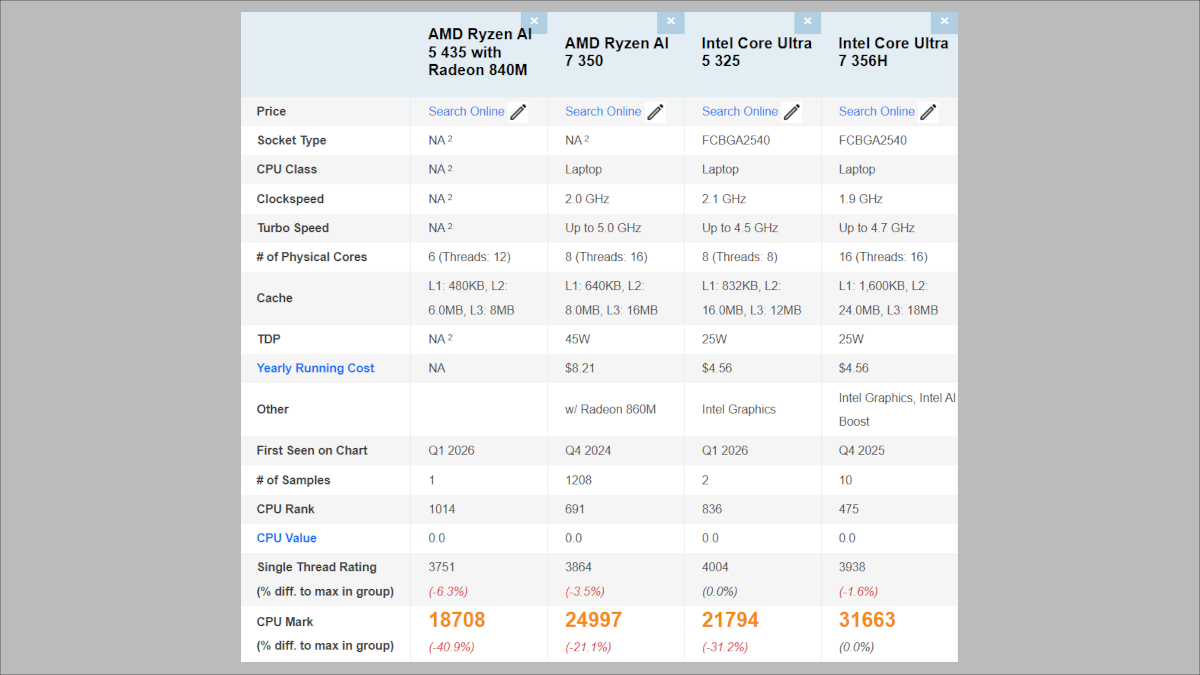Open the Yearly Running Cost link
The width and height of the screenshot is (1200, 675).
[x=315, y=368]
